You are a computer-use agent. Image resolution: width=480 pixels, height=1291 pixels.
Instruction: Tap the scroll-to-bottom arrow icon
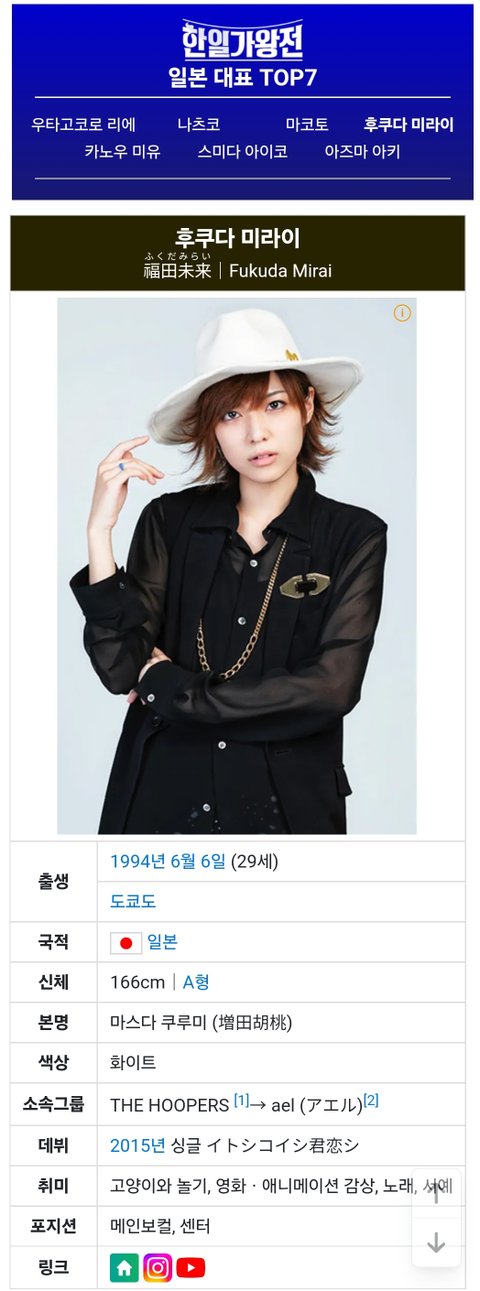pyautogui.click(x=436, y=1243)
